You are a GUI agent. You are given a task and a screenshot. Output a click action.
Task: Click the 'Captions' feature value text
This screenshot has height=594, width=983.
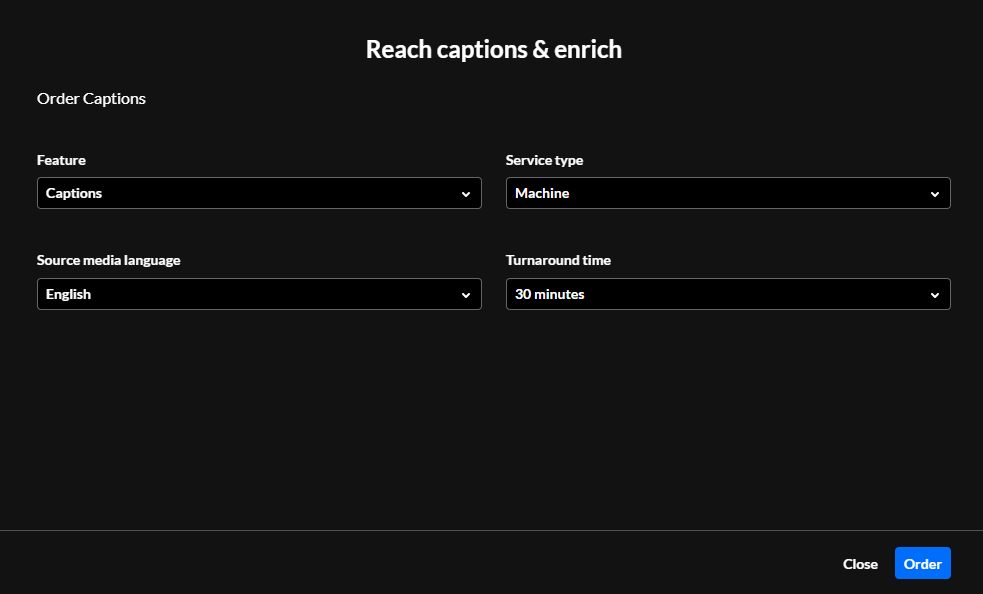click(x=74, y=193)
